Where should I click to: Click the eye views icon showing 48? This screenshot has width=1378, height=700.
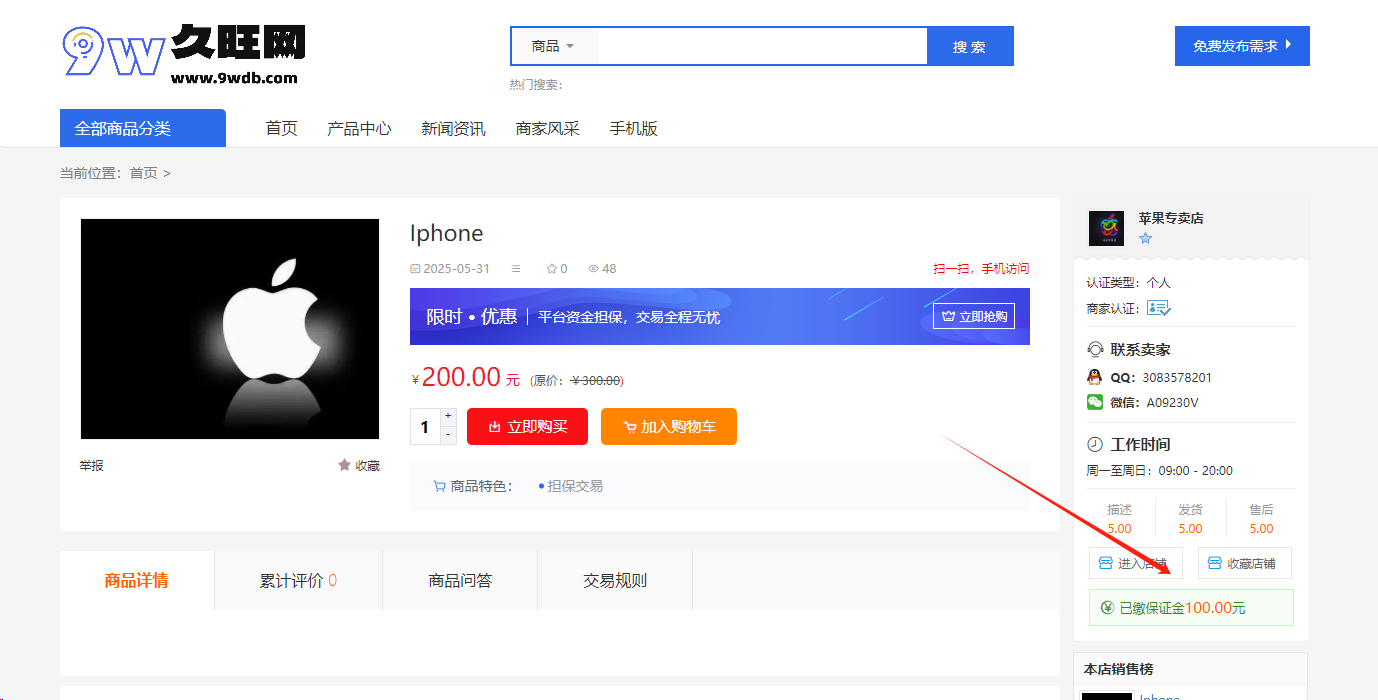[593, 268]
